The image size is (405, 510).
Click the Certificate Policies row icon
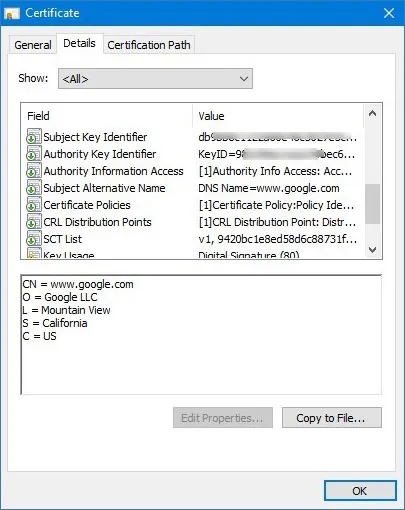click(34, 205)
